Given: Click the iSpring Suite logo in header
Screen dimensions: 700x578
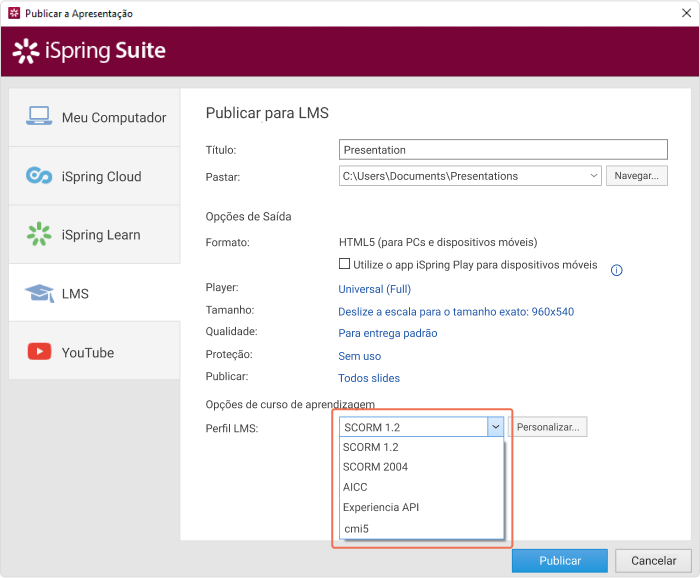Looking at the screenshot, I should [89, 51].
